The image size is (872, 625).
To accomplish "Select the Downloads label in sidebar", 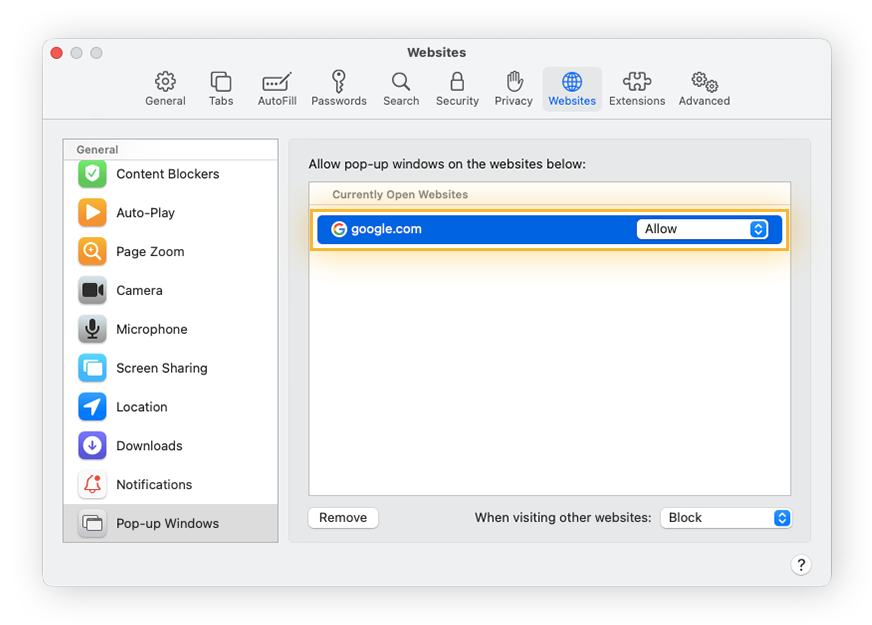I will click(149, 445).
